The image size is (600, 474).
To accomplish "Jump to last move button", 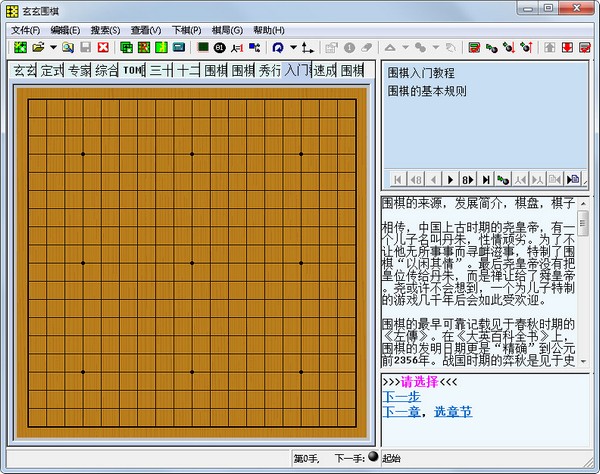I will tap(486, 179).
